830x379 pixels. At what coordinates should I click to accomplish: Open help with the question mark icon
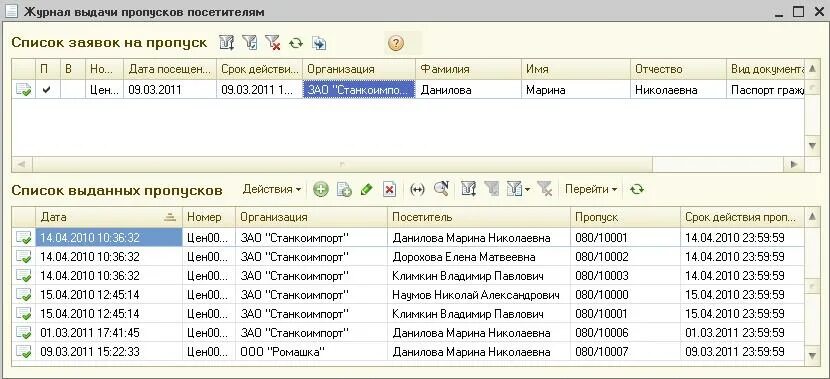point(395,43)
